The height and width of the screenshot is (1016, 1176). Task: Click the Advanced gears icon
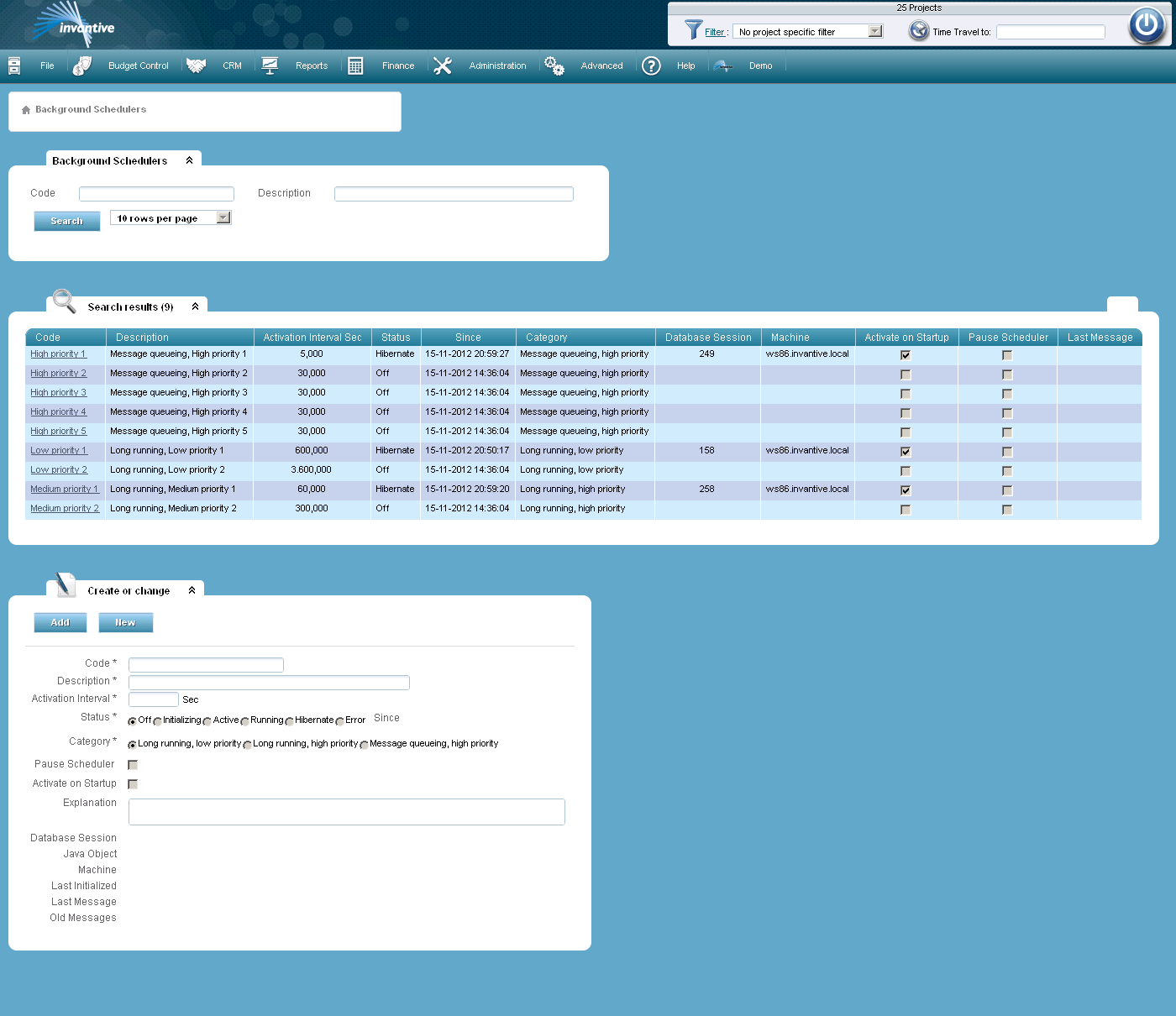554,65
